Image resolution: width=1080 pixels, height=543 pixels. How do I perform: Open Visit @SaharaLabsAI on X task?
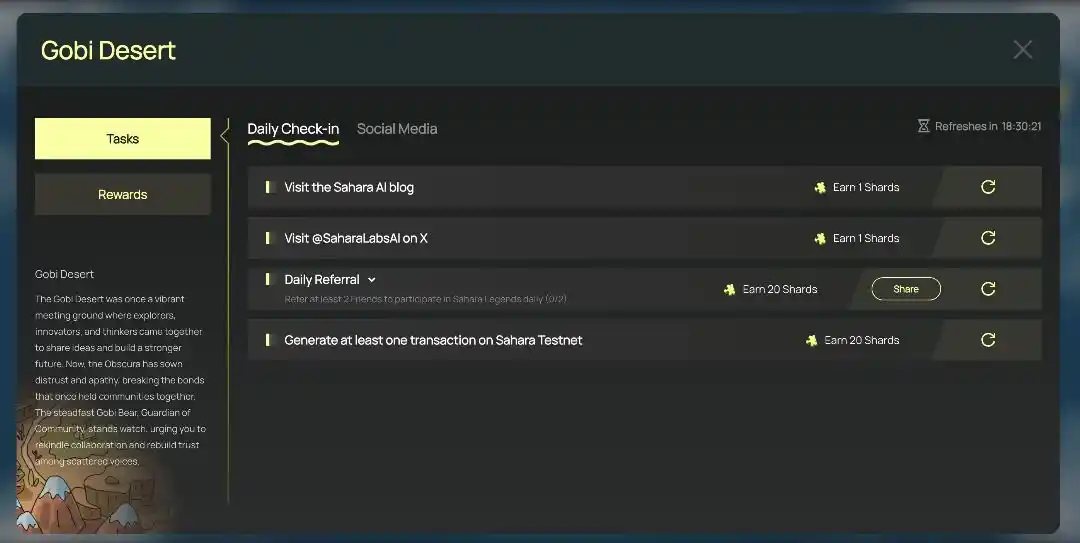[x=356, y=238]
